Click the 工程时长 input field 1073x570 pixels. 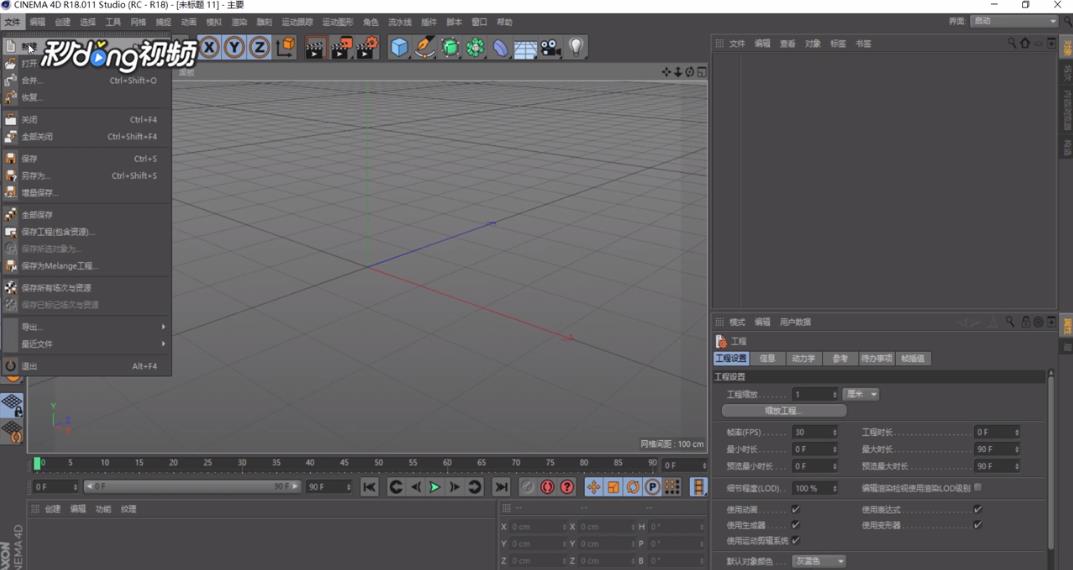997,432
